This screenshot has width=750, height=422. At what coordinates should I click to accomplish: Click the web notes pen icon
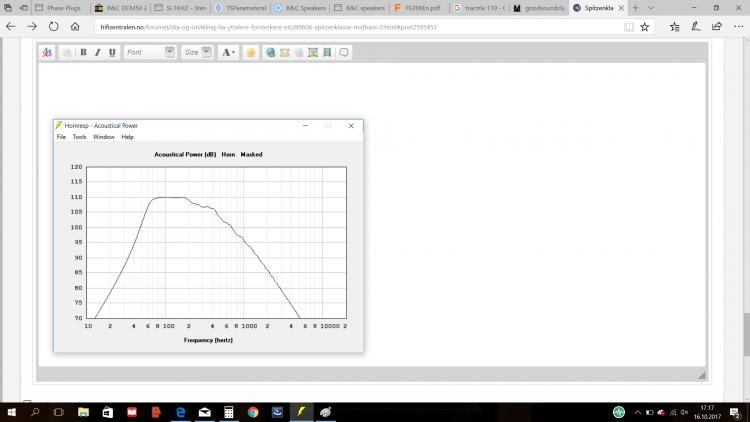696,27
